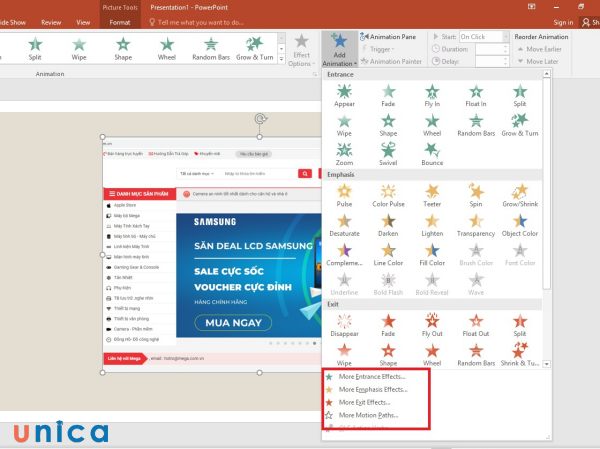The width and height of the screenshot is (600, 449).
Task: Select the Lighten emphasis effect
Action: tap(432, 225)
